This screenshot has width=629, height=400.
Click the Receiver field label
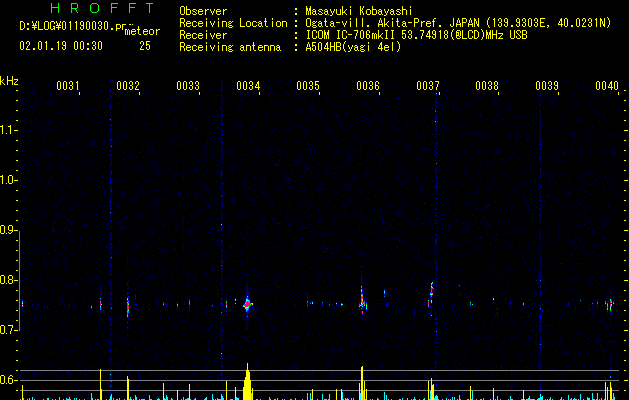[203, 35]
